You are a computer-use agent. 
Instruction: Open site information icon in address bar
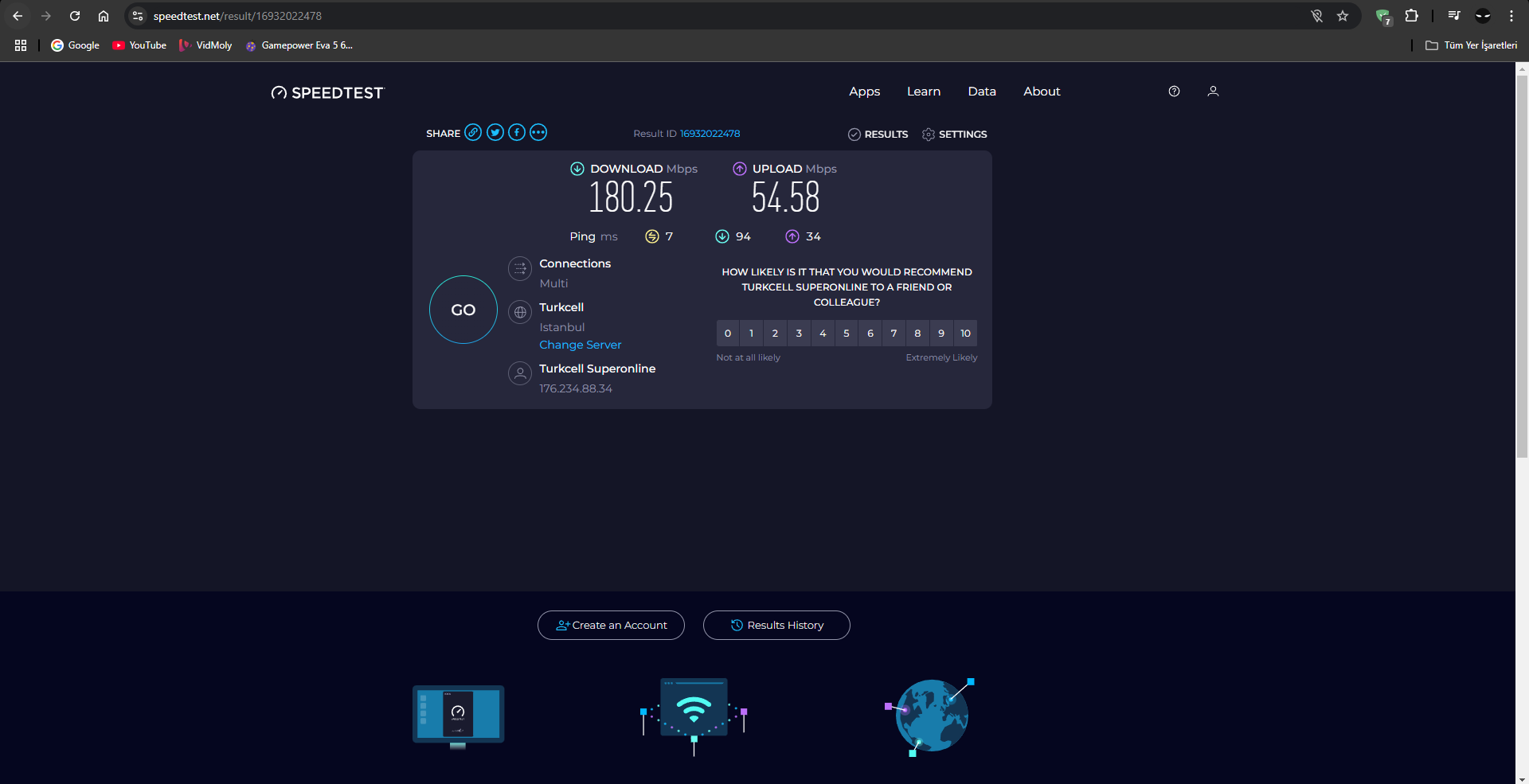click(x=138, y=16)
